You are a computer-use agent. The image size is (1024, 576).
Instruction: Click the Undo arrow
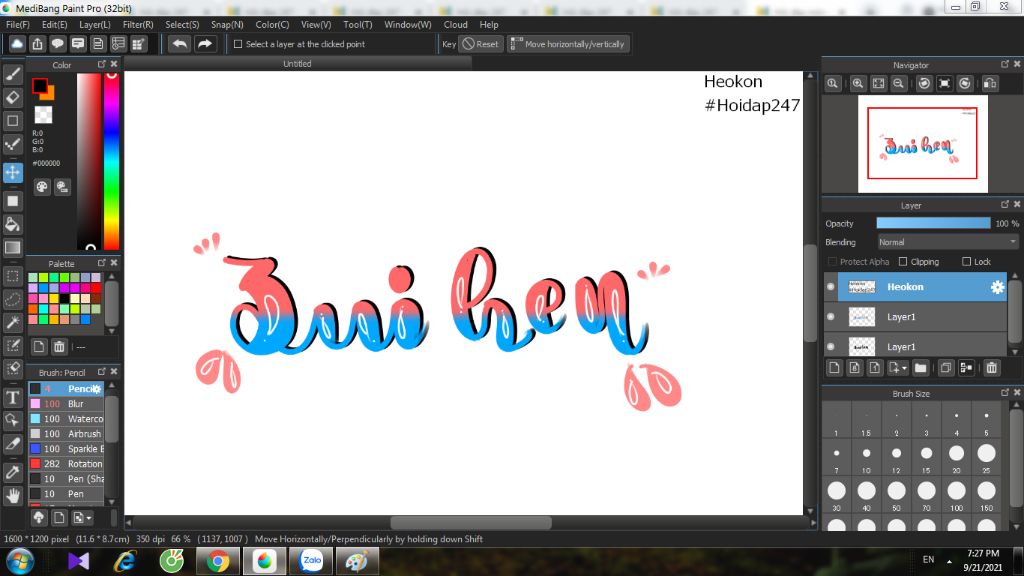[x=179, y=44]
